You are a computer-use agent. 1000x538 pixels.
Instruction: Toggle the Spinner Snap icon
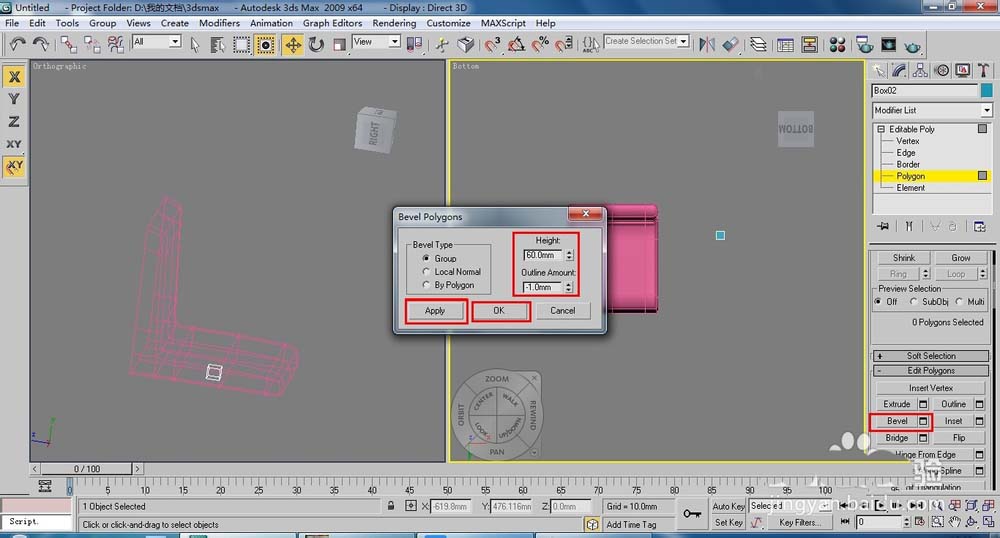click(x=564, y=44)
